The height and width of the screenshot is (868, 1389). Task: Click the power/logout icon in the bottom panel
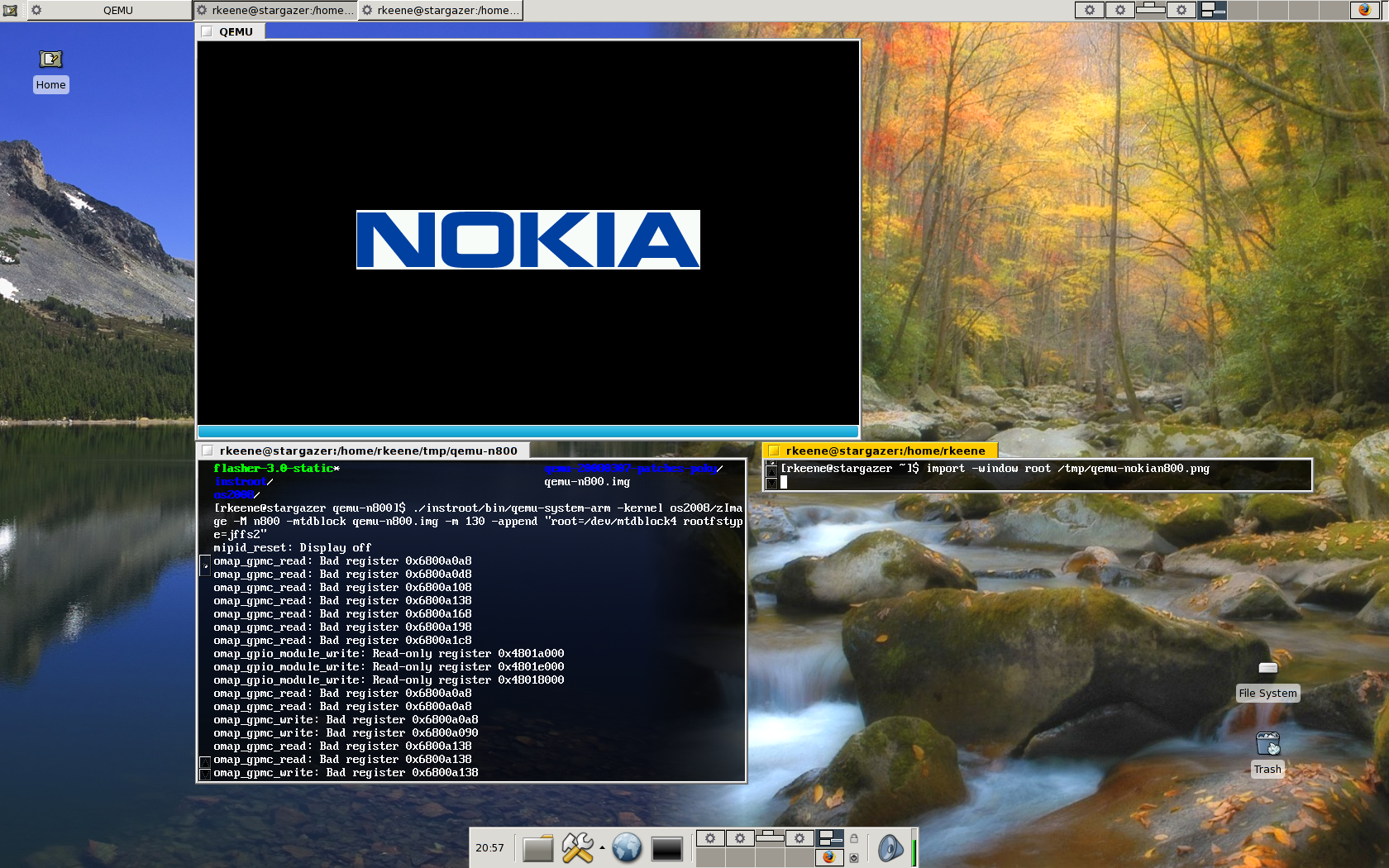(854, 858)
